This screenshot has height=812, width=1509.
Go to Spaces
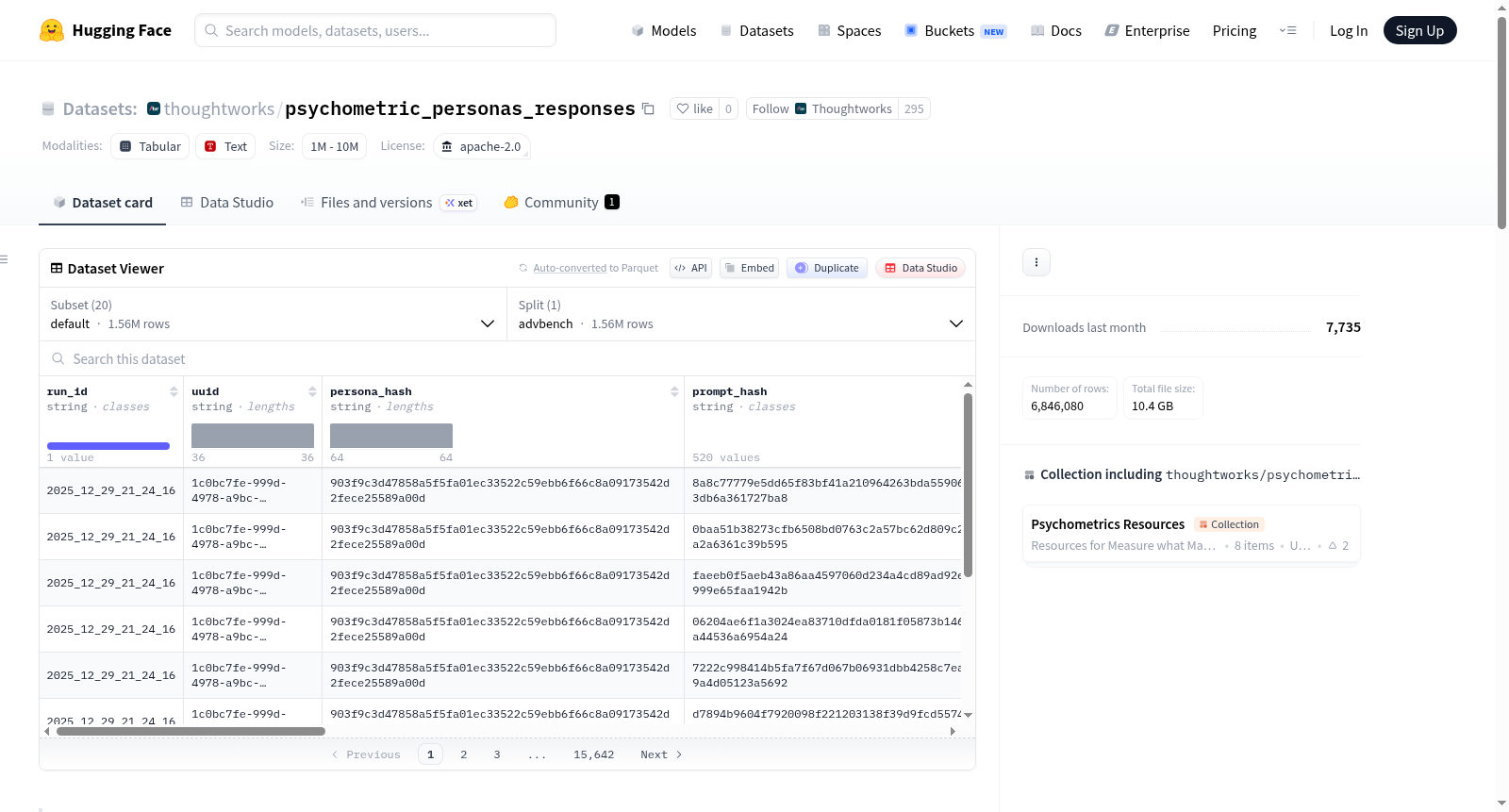tap(849, 30)
